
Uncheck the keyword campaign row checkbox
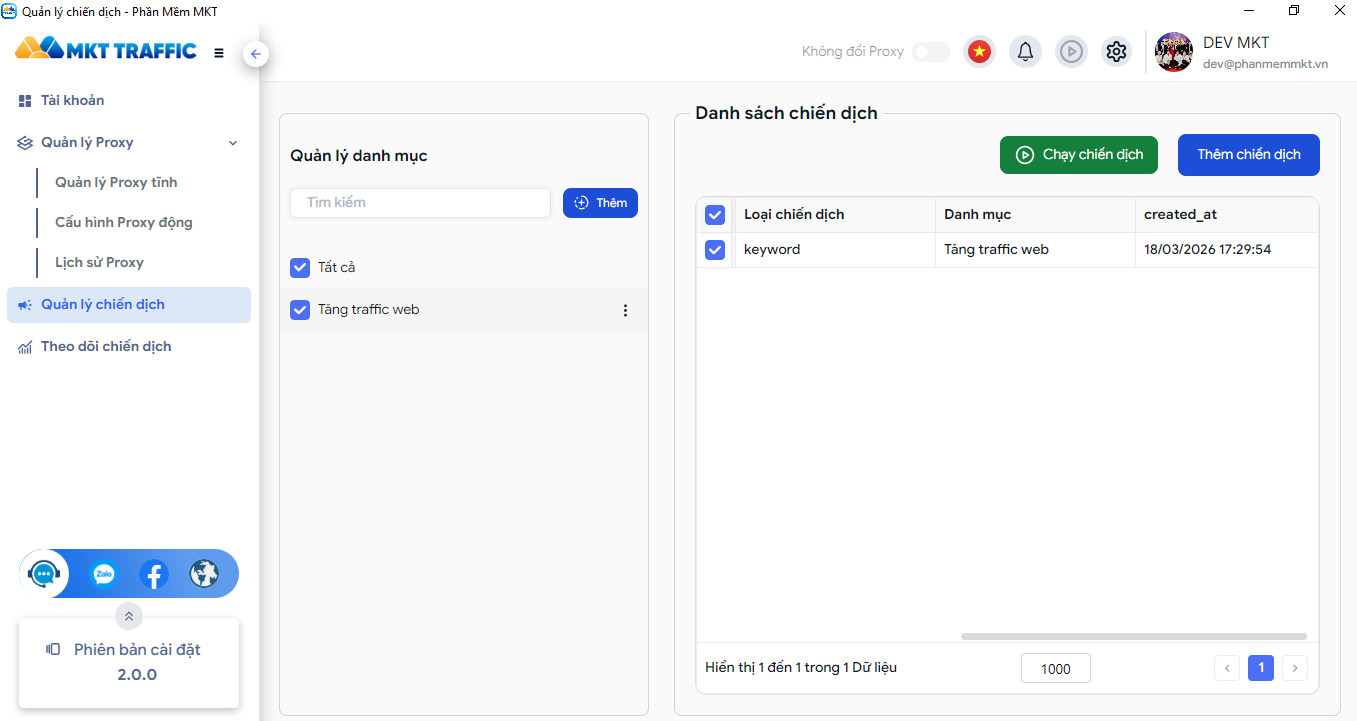click(715, 250)
